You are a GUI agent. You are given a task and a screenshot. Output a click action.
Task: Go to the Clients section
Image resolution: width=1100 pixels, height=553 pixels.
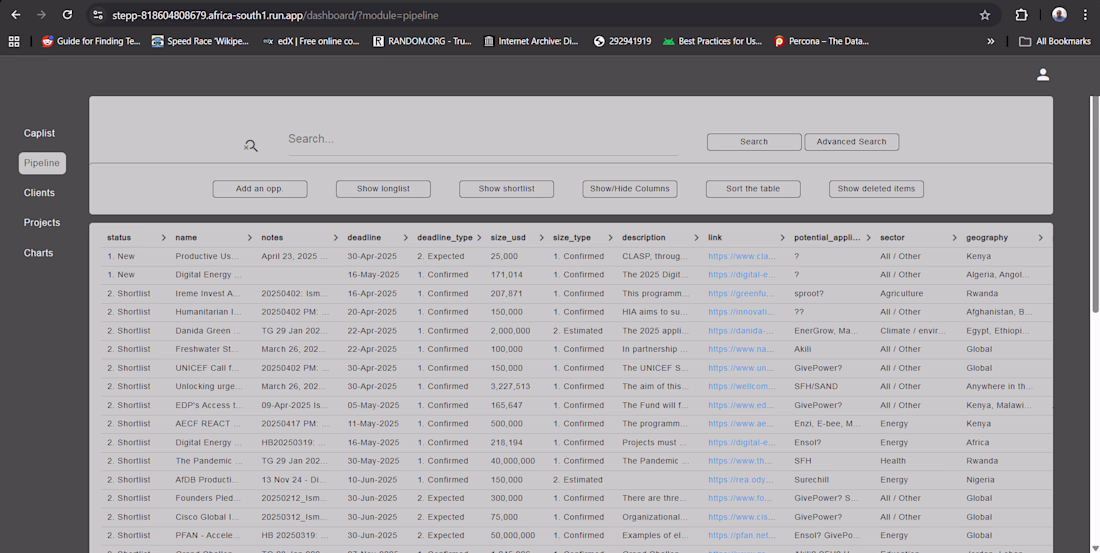point(40,193)
